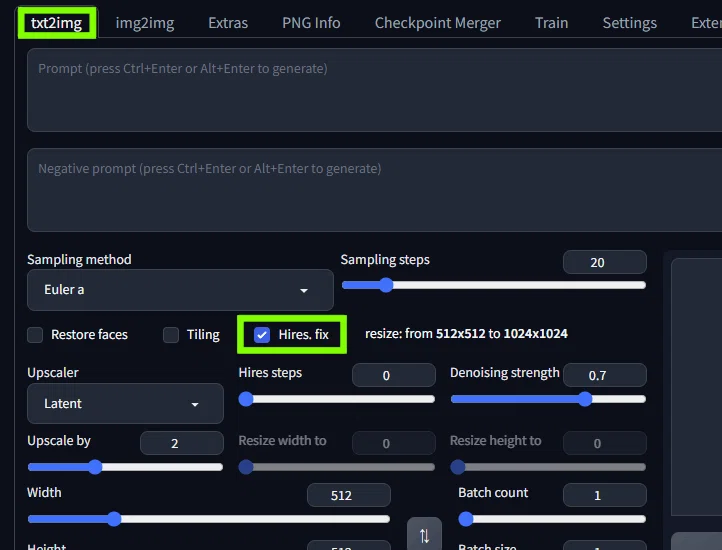Adjust the Width slider
This screenshot has height=550, width=722.
click(209, 519)
